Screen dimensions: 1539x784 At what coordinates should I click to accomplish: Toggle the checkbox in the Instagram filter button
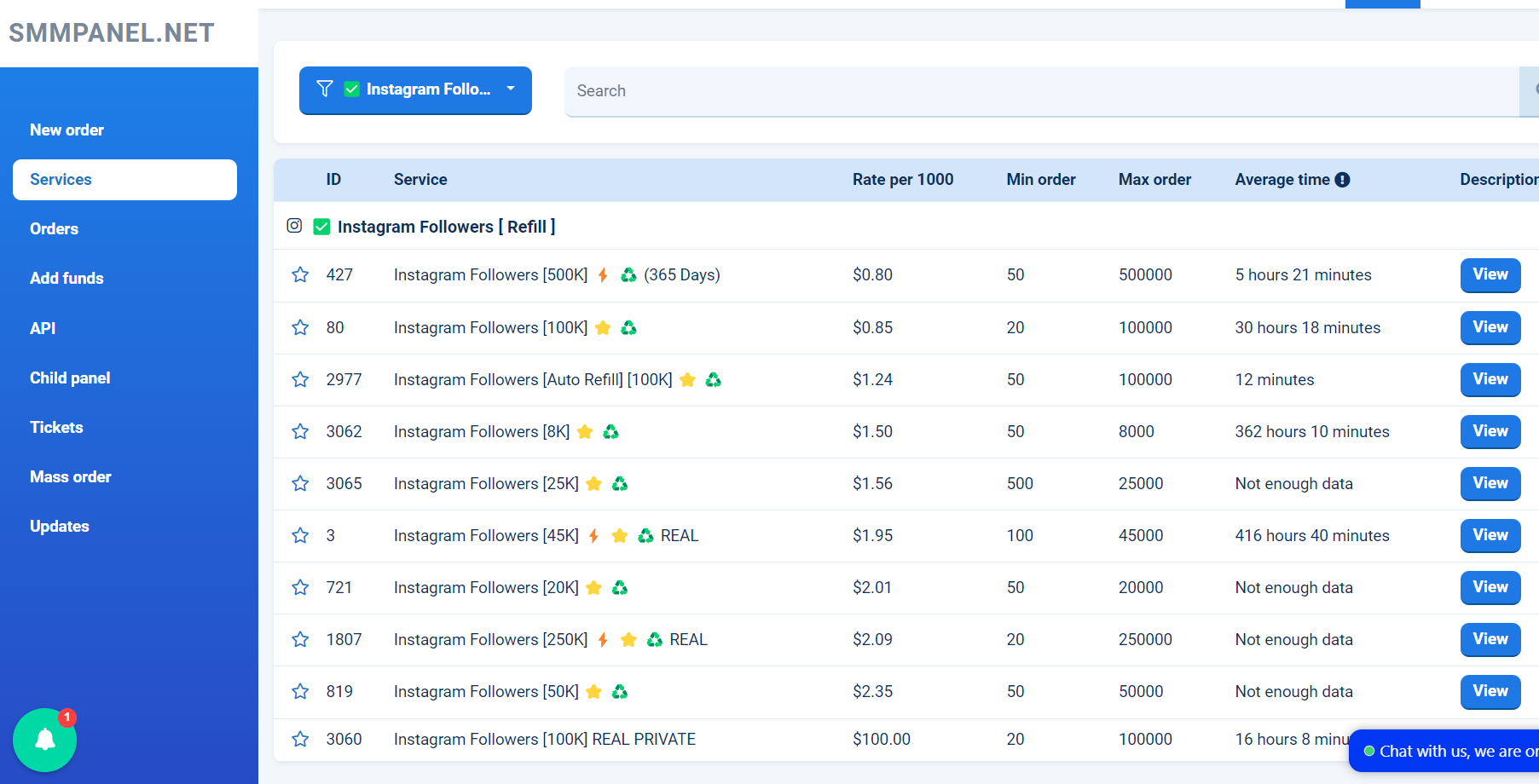coord(351,89)
